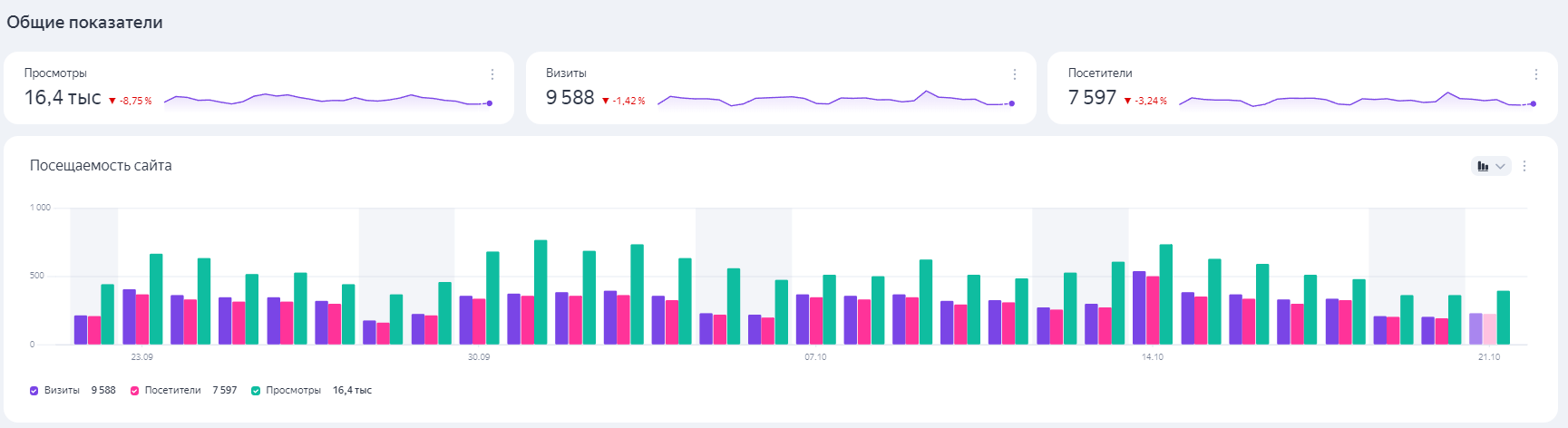Click the Просмотры sparkline end point
Viewport: 1568px width, 428px height.
(490, 103)
